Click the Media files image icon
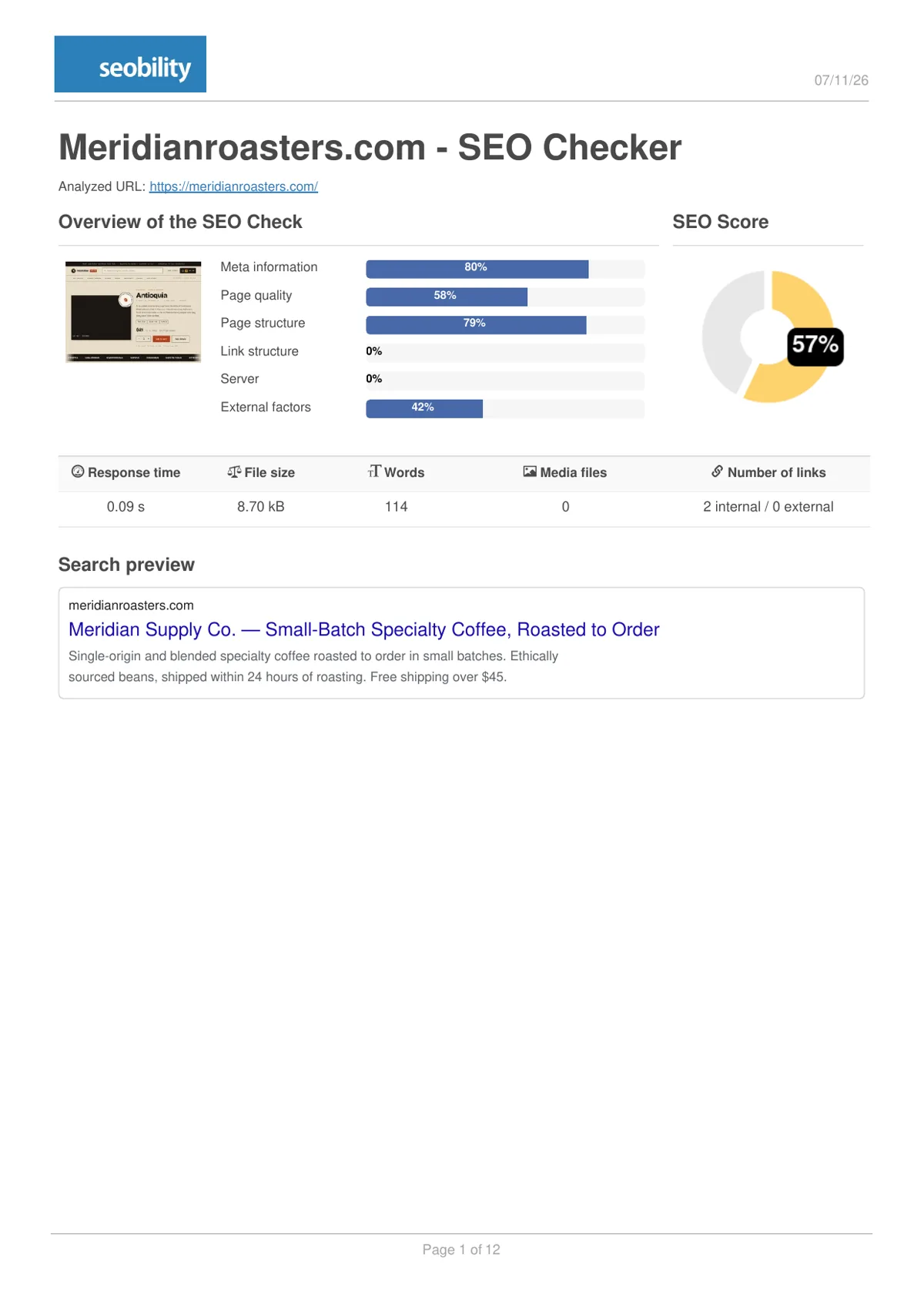The image size is (924, 1308). [x=530, y=471]
